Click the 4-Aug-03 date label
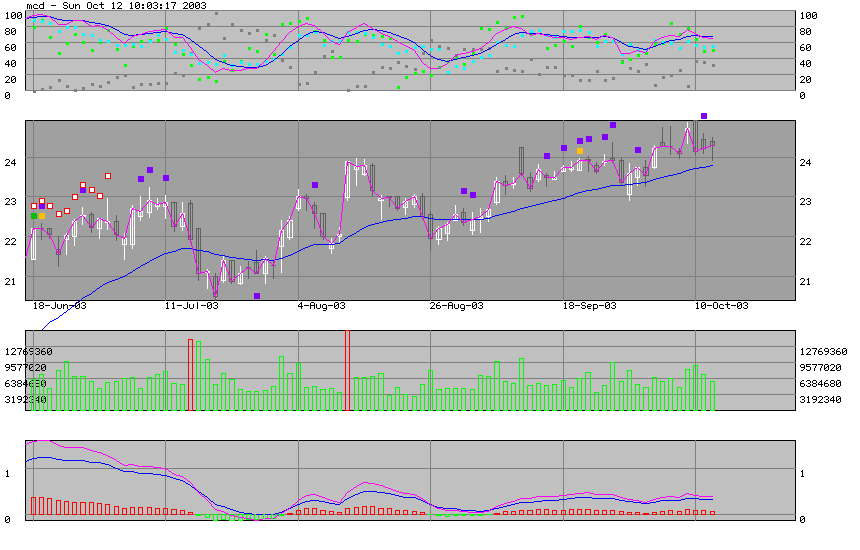The height and width of the screenshot is (550, 860). coord(322,305)
